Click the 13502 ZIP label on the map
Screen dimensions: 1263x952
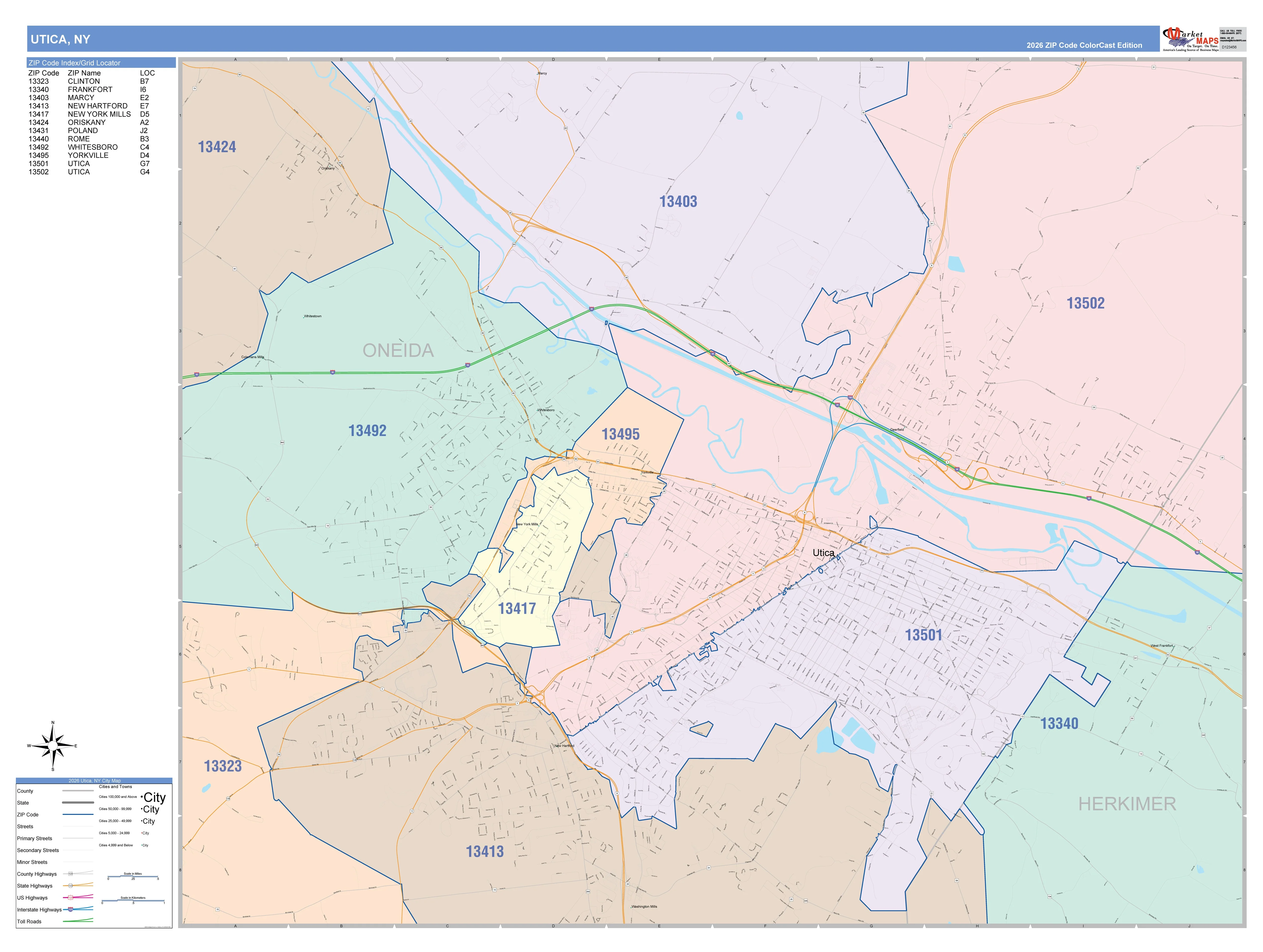(1085, 303)
